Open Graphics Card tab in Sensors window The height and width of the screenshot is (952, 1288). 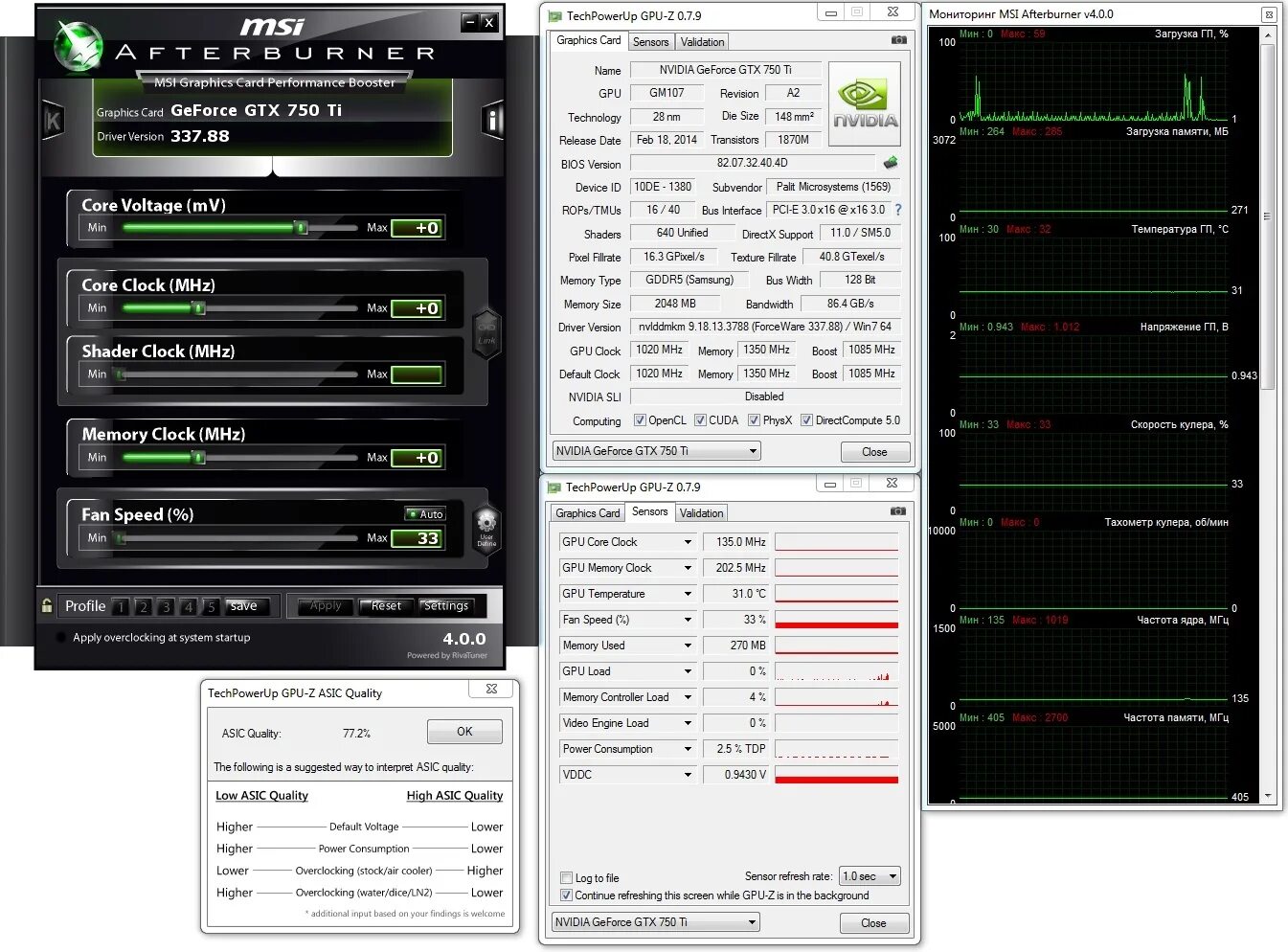click(588, 513)
